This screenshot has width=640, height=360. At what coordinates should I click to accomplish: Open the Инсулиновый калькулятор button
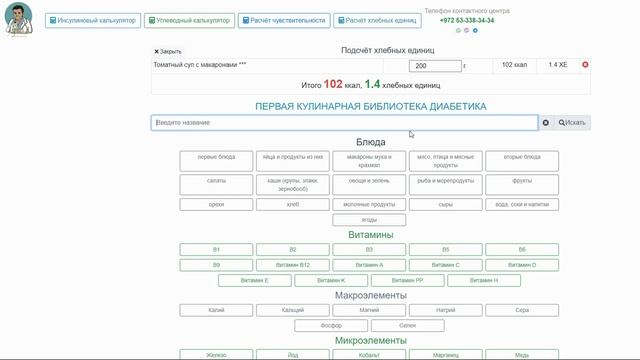pyautogui.click(x=93, y=20)
